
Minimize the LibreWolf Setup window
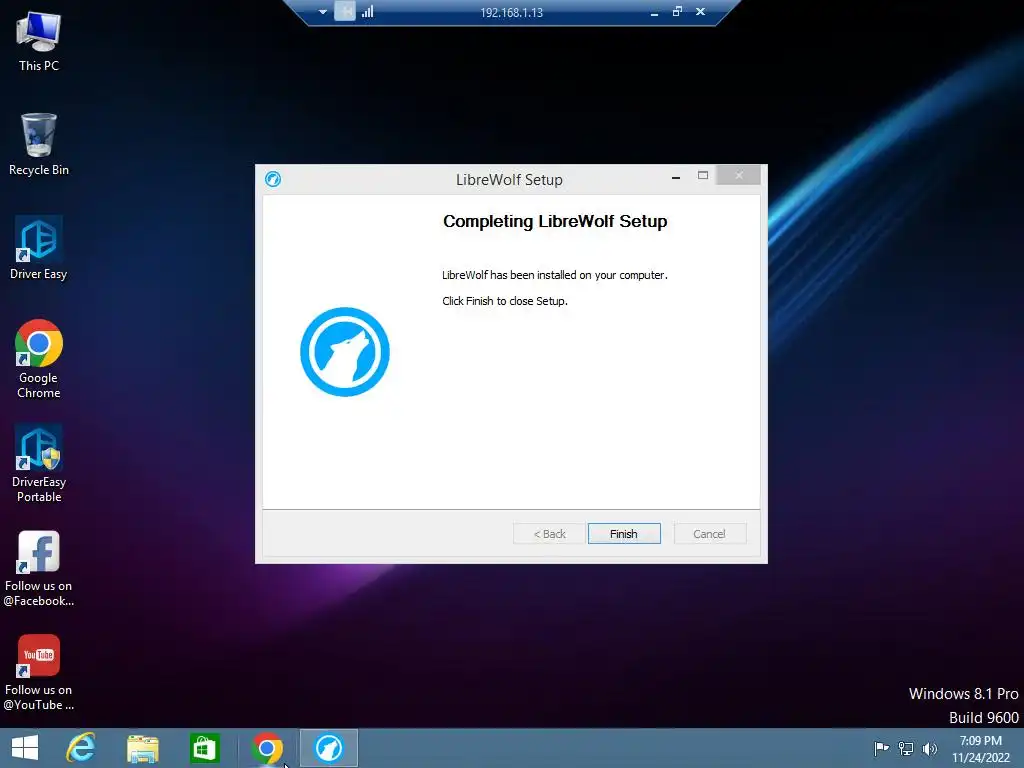pos(676,177)
